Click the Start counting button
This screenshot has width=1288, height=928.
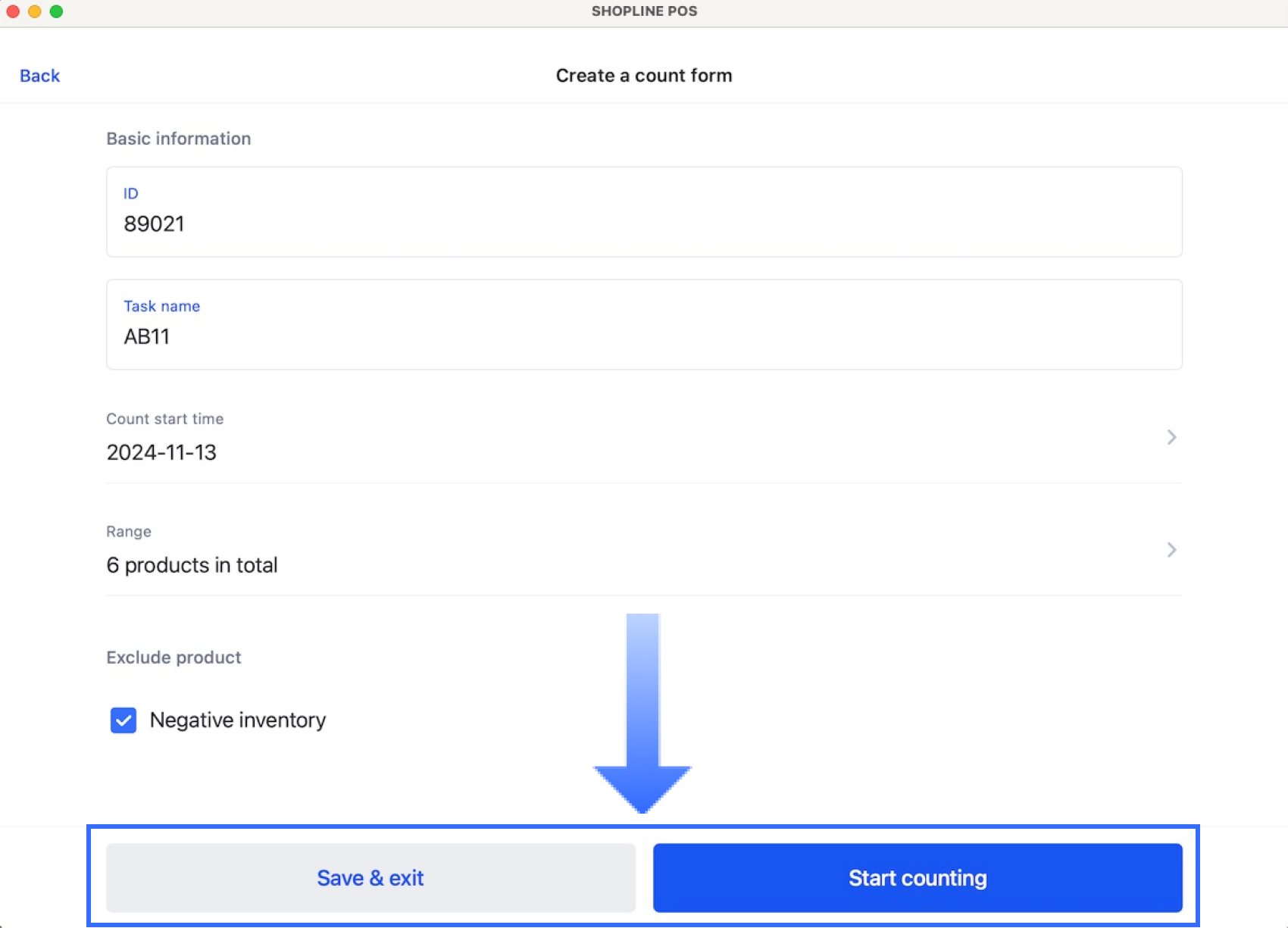click(x=917, y=877)
